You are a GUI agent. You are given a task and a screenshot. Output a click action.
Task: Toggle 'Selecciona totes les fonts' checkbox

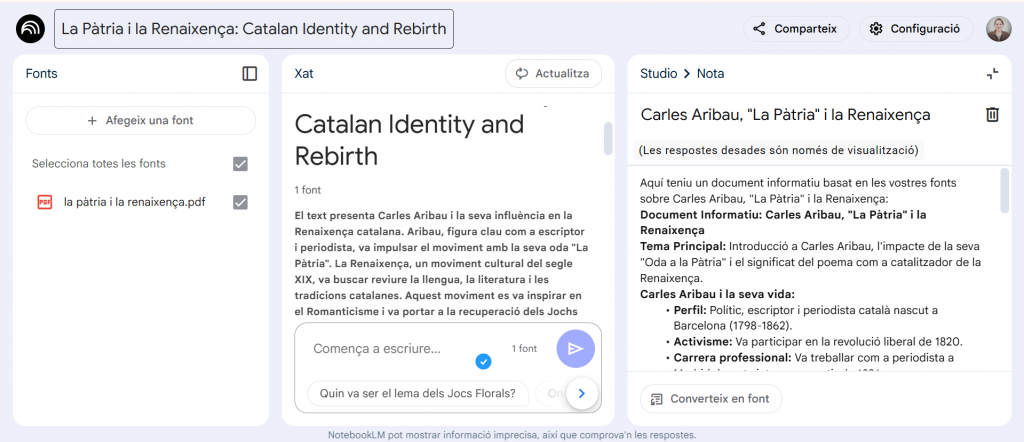click(x=240, y=164)
